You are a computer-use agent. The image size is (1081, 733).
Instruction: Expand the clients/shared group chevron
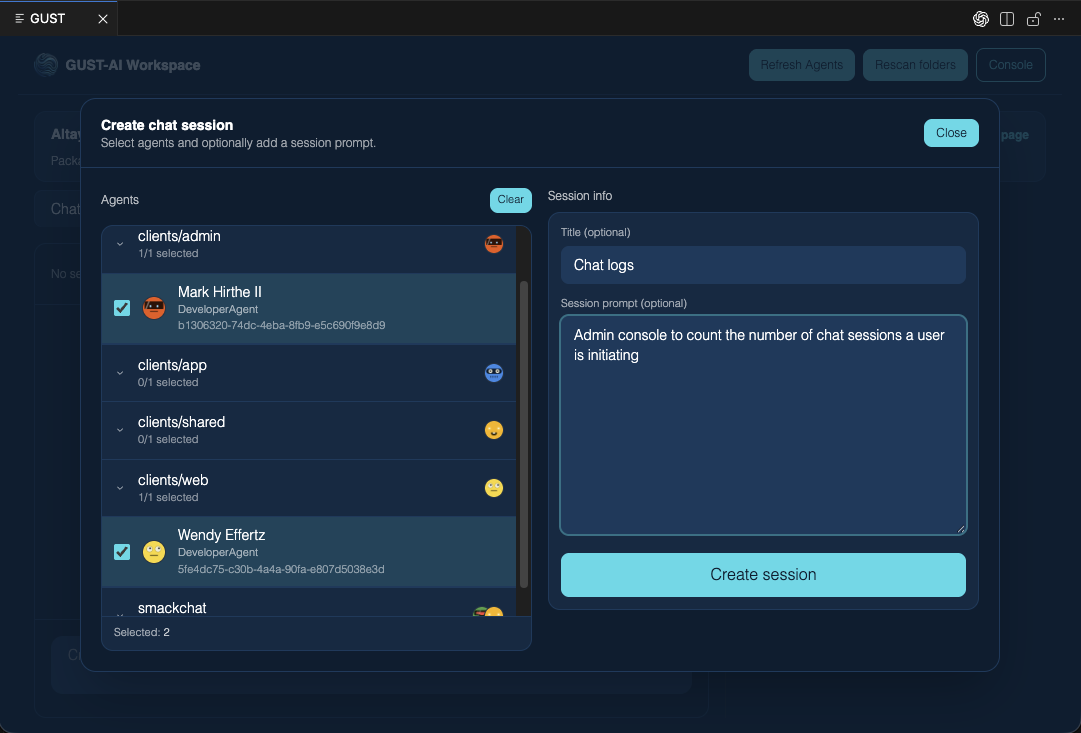[x=120, y=430]
